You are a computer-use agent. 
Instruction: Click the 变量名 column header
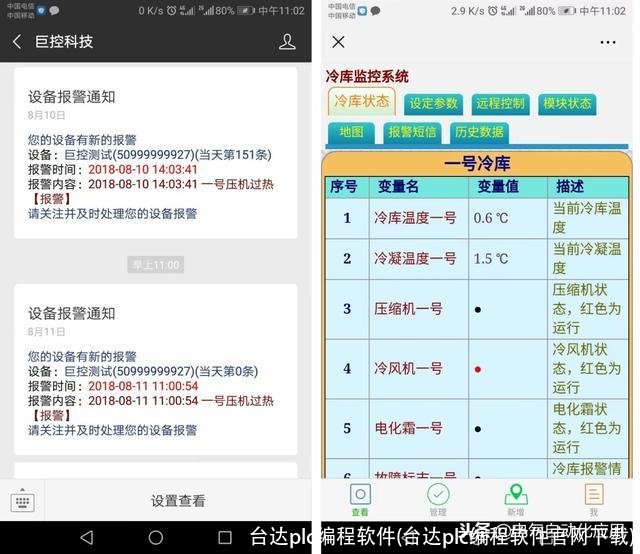[398, 187]
